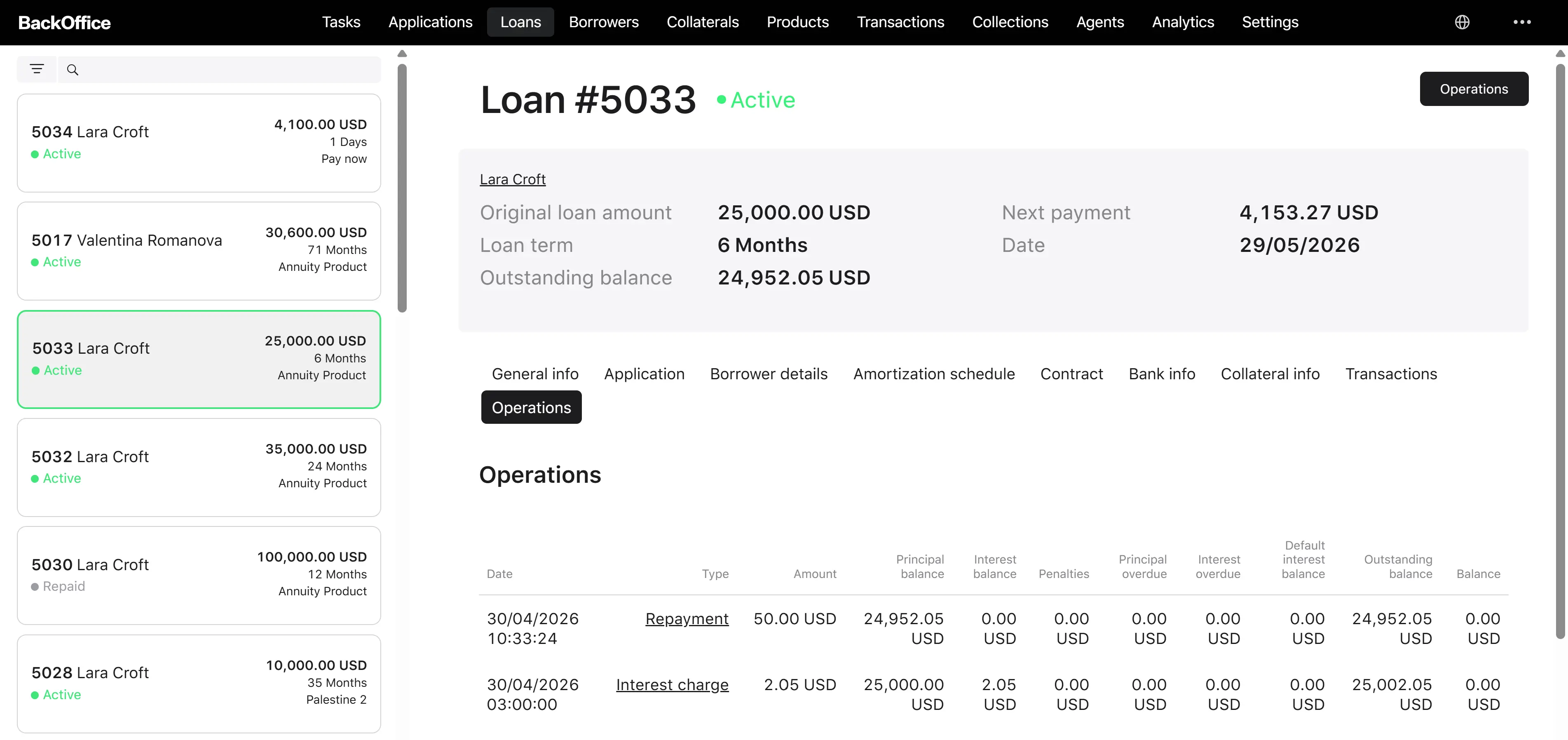
Task: Open the Repayment operation link
Action: click(x=687, y=619)
